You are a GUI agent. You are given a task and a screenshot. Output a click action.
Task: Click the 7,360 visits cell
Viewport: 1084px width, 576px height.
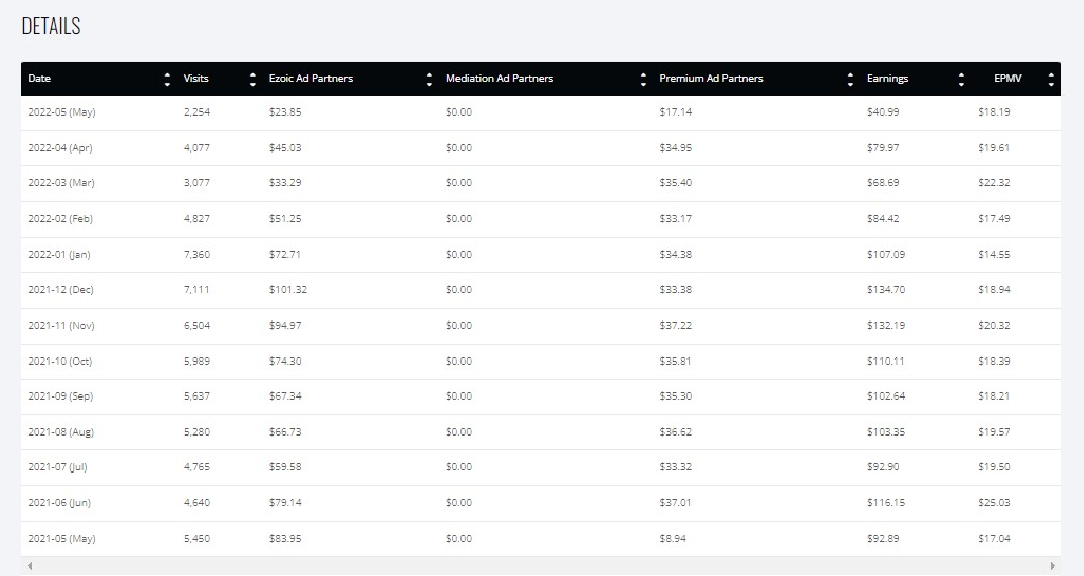(196, 254)
